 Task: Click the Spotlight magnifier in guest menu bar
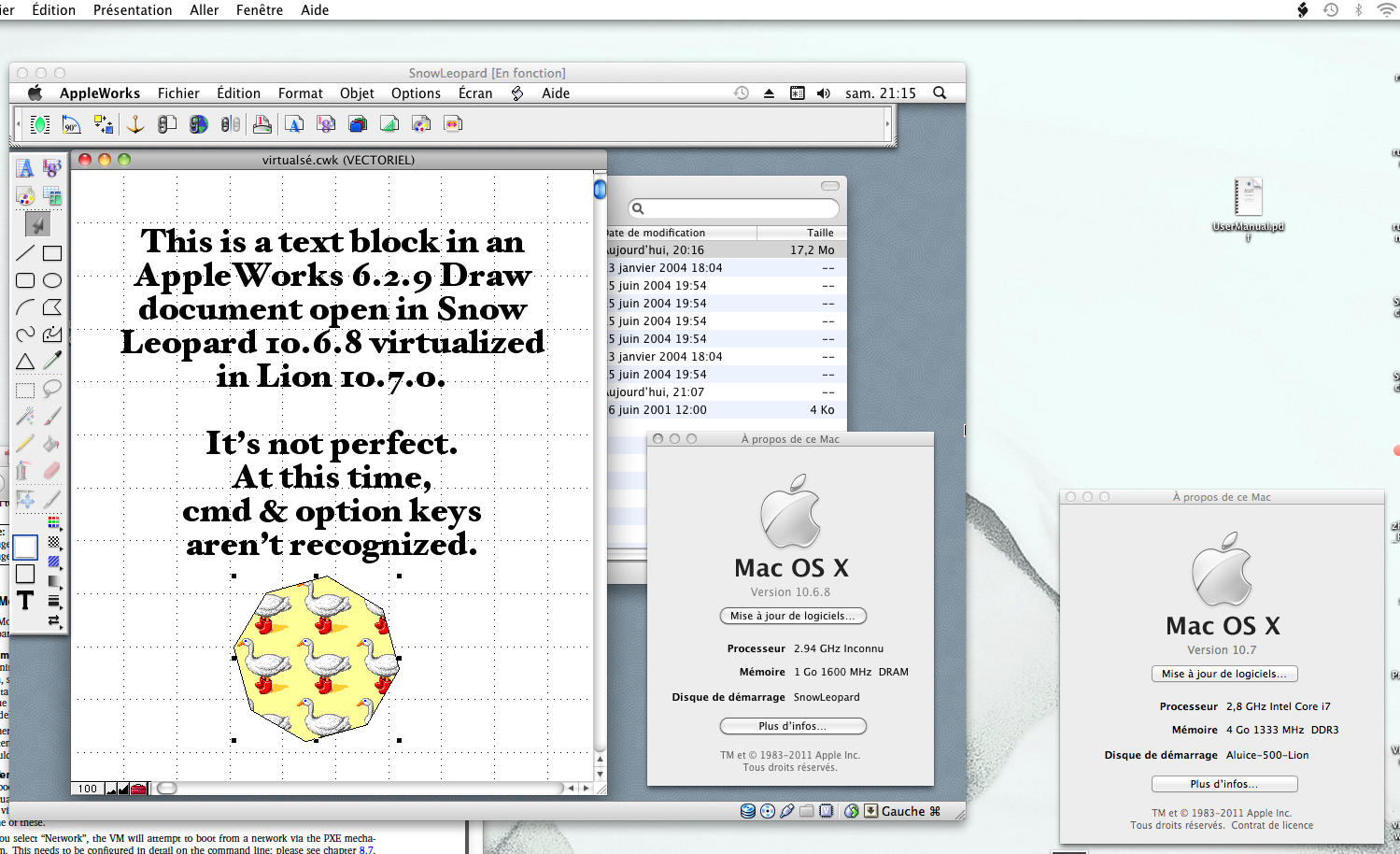tap(940, 93)
